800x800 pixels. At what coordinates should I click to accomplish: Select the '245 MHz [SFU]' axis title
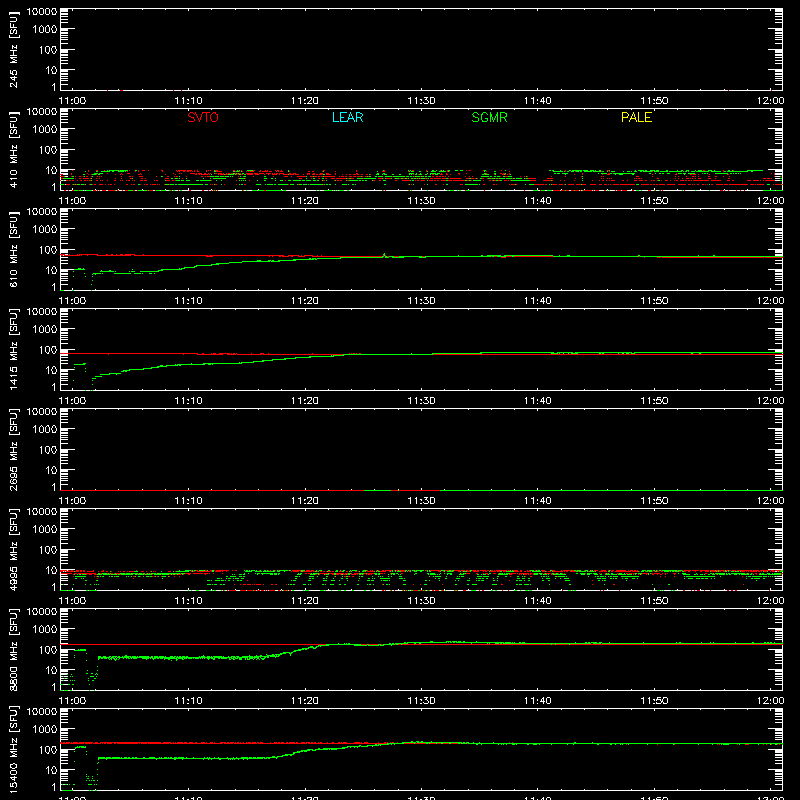tap(14, 49)
